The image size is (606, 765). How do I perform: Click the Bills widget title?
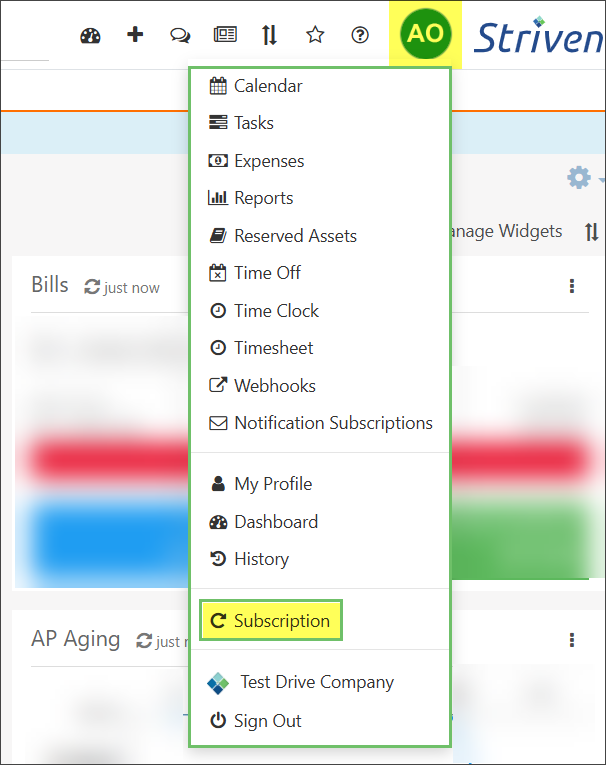tap(50, 285)
